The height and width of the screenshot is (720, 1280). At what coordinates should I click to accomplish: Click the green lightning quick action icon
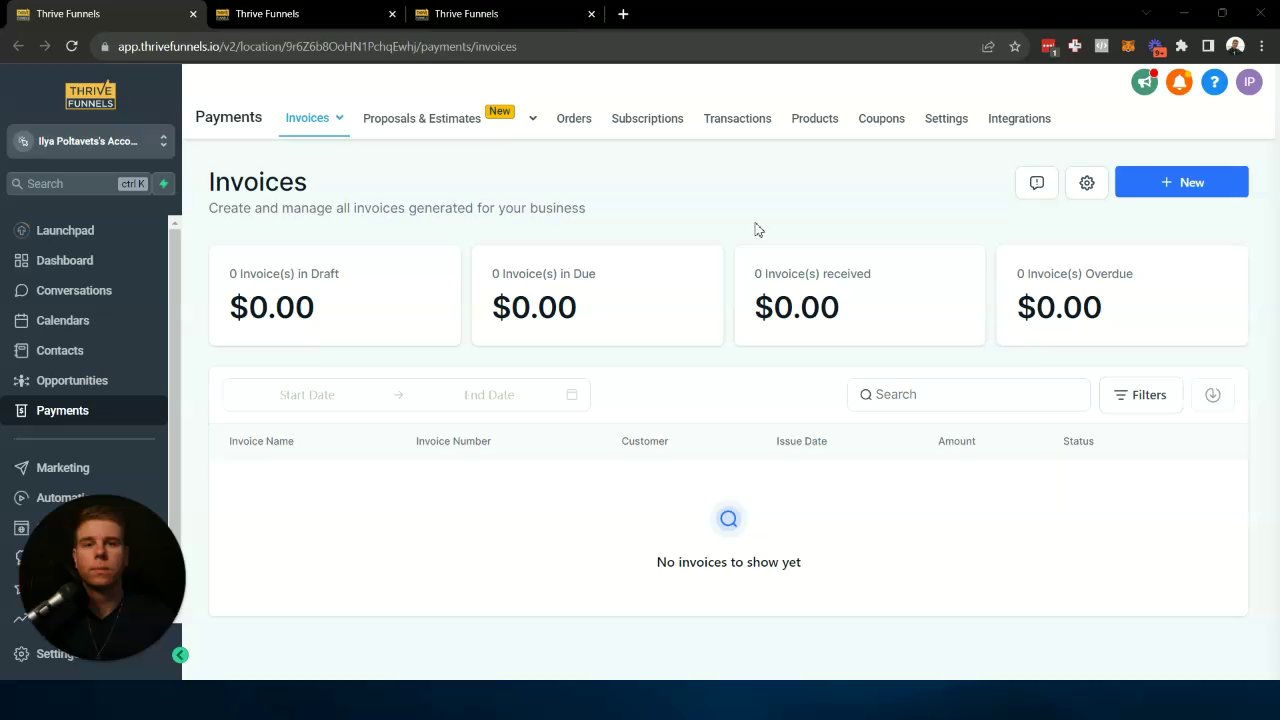[164, 184]
